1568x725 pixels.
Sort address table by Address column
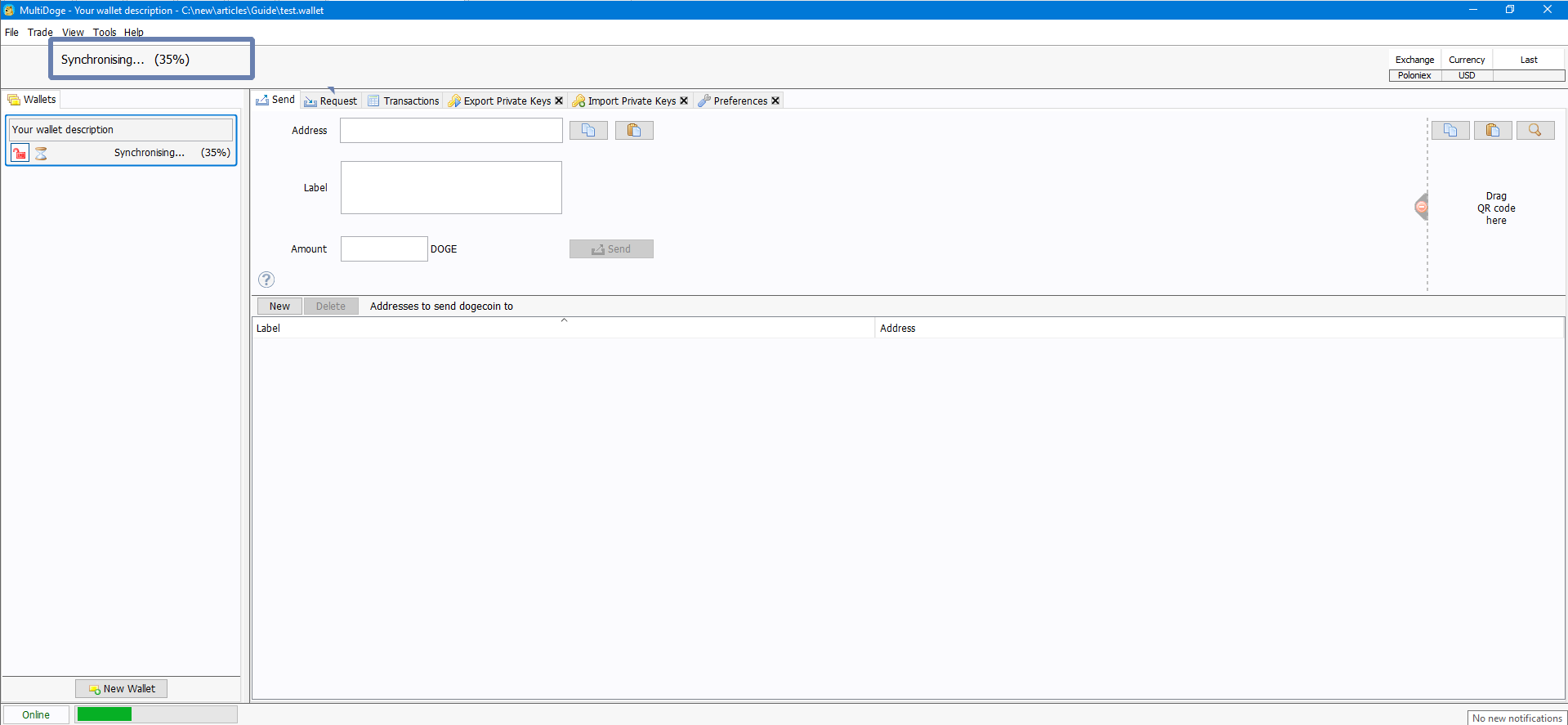point(1218,328)
